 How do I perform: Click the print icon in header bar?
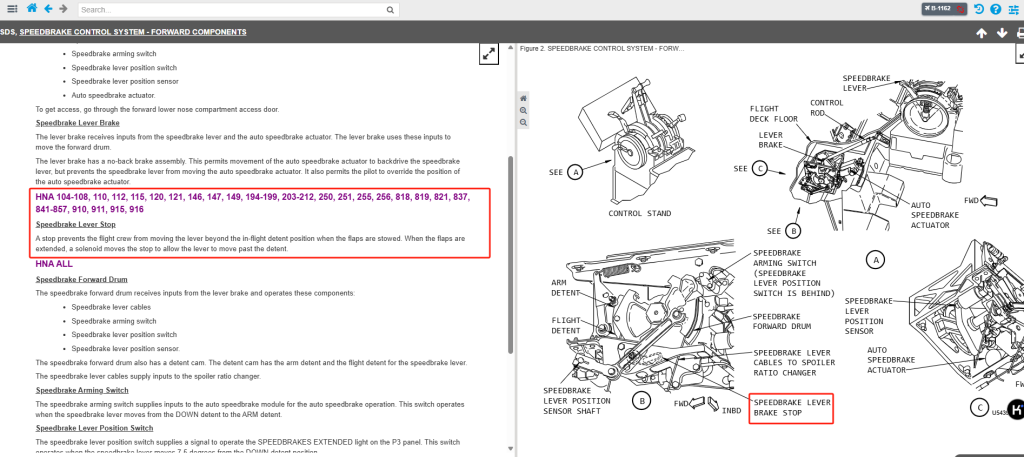click(x=1021, y=33)
